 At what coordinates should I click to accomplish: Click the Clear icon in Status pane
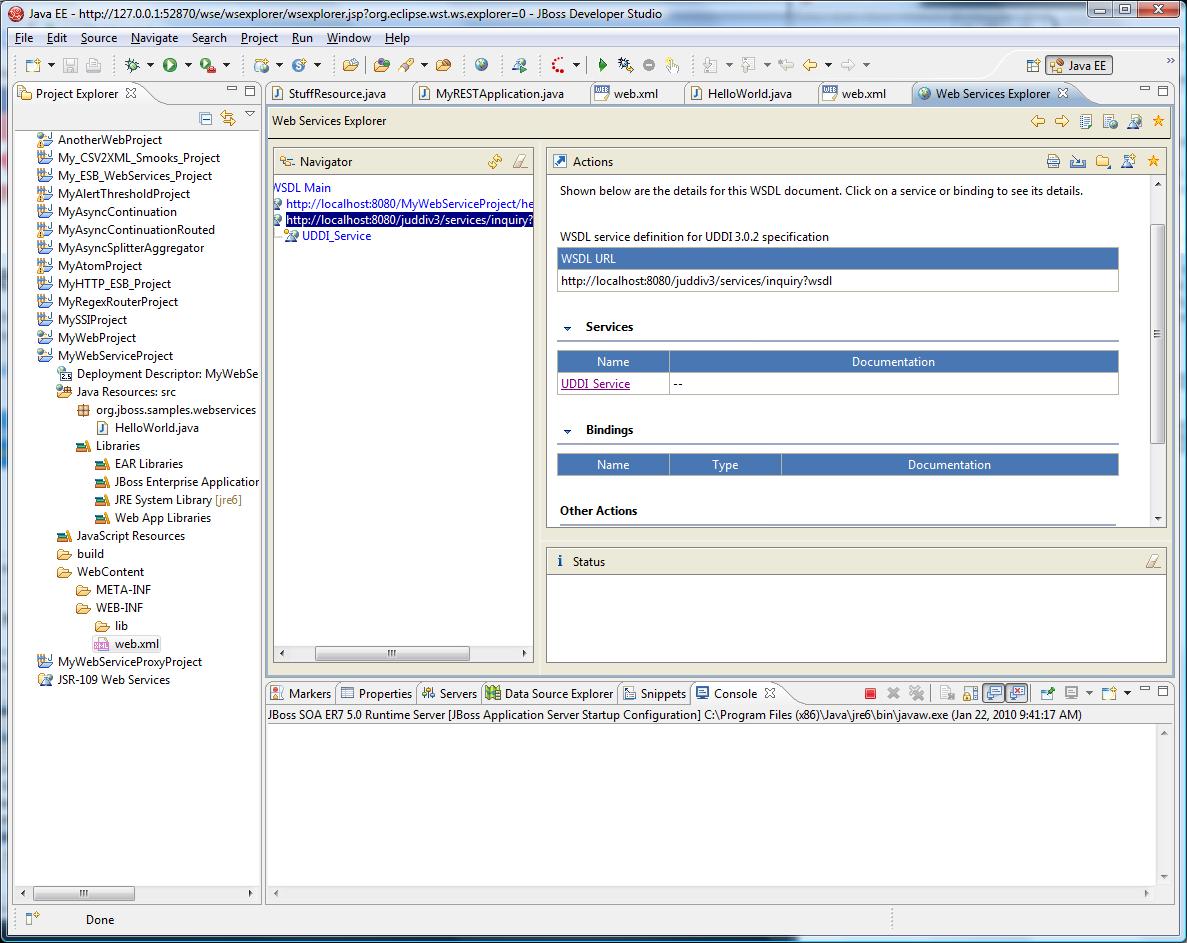coord(1152,561)
